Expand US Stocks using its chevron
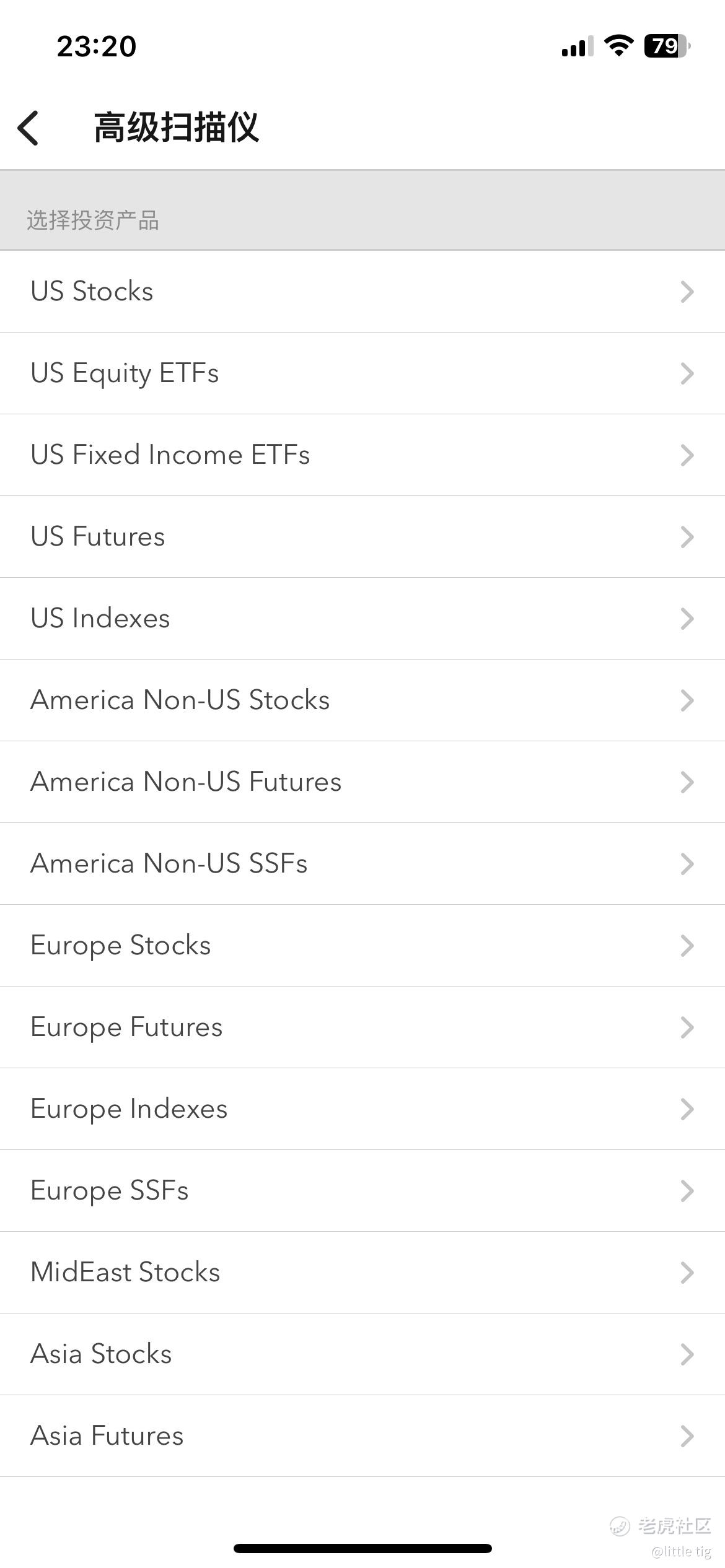Screen dimensions: 725x1568 click(x=687, y=292)
